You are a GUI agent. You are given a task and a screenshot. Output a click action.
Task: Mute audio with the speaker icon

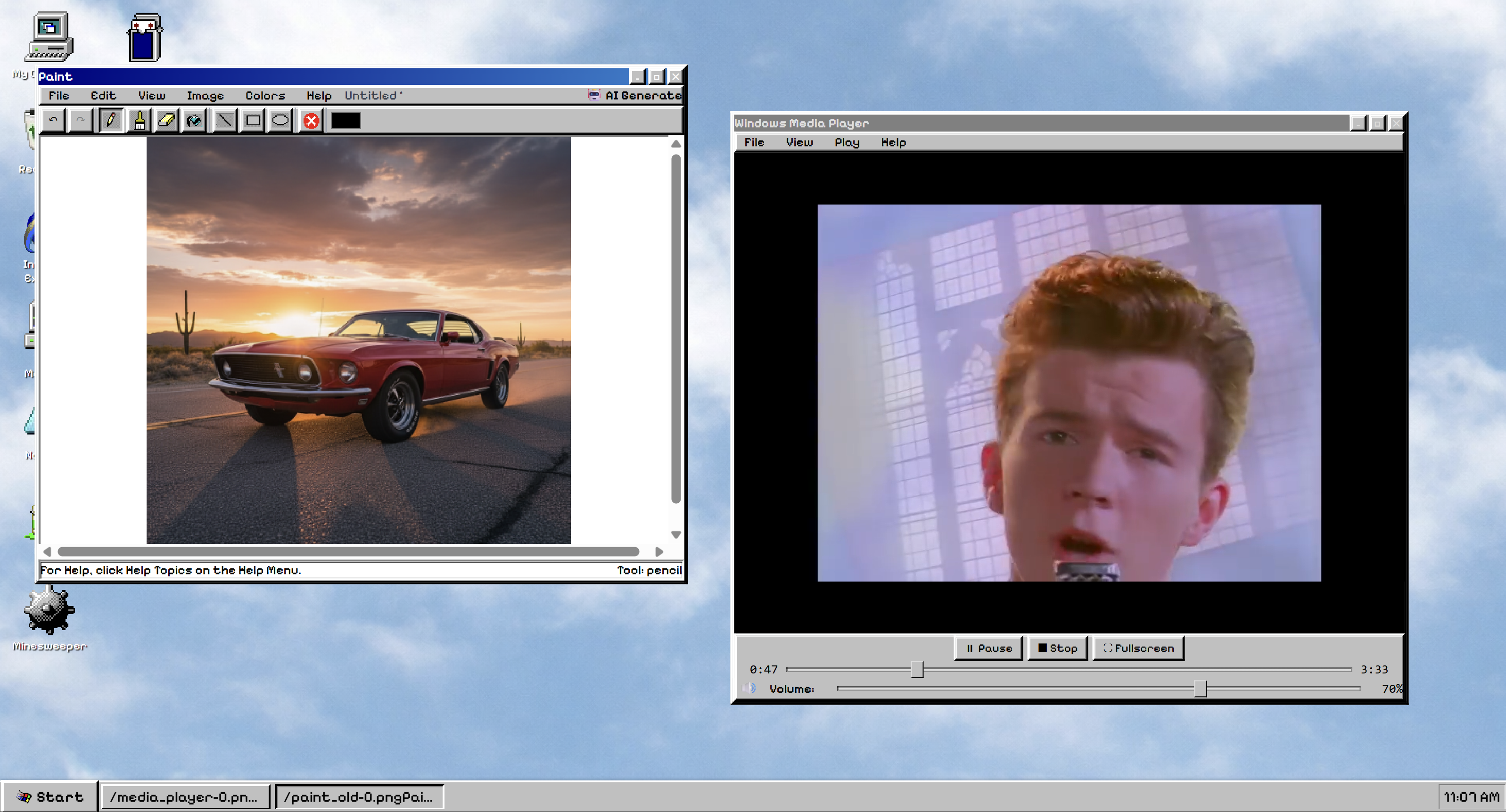click(x=749, y=688)
